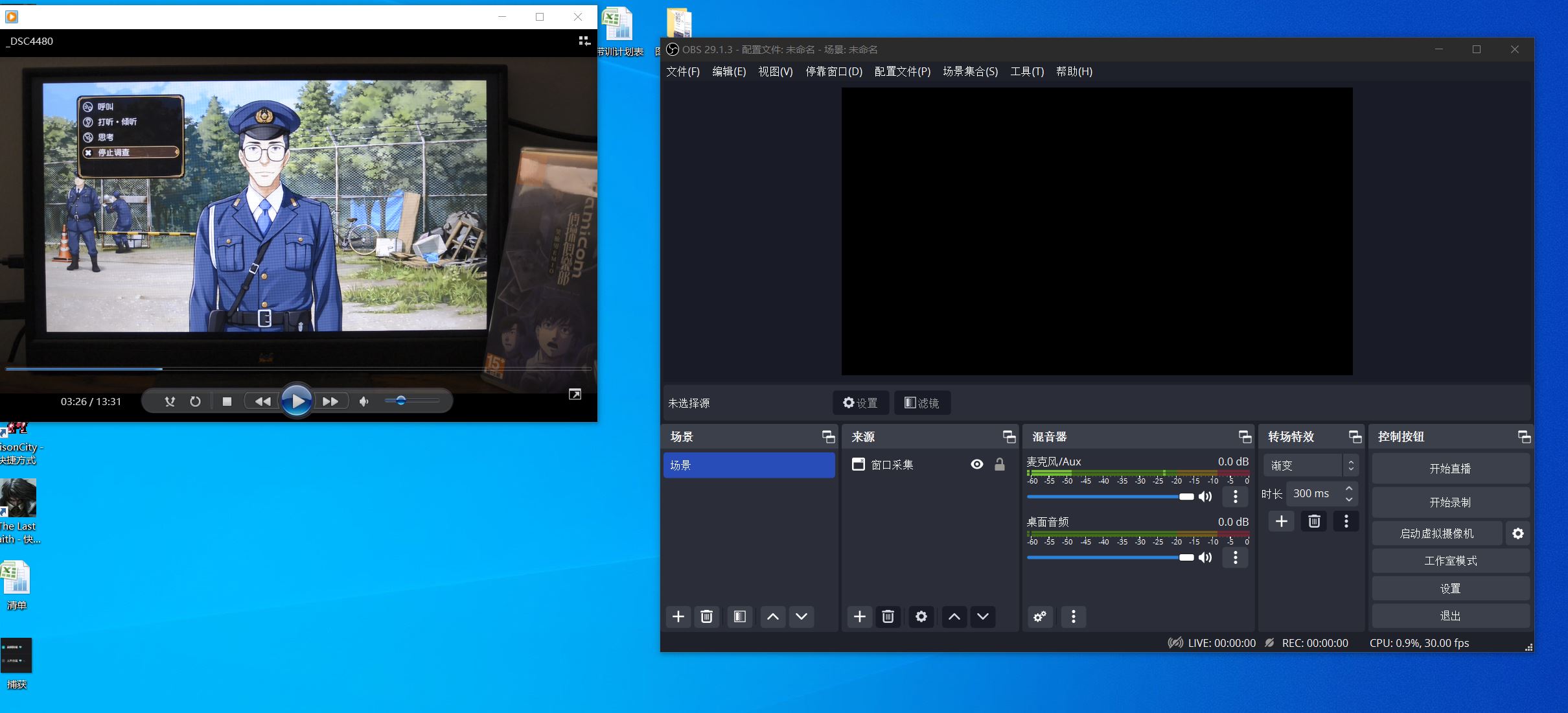Open the 停靠窗口(D) menu

point(834,71)
